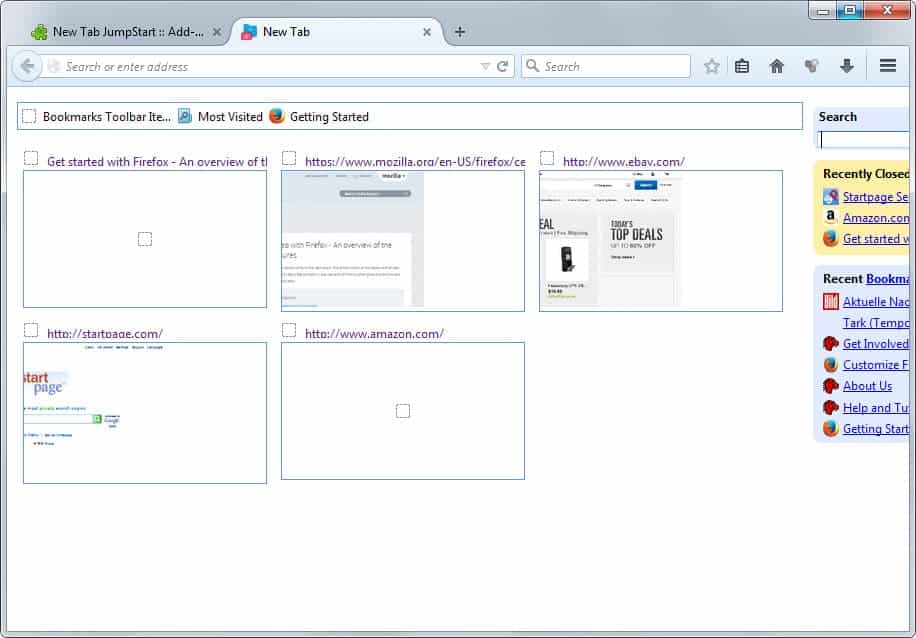Open the Customize Firefox bookmark link
916x638 pixels.
tap(876, 365)
